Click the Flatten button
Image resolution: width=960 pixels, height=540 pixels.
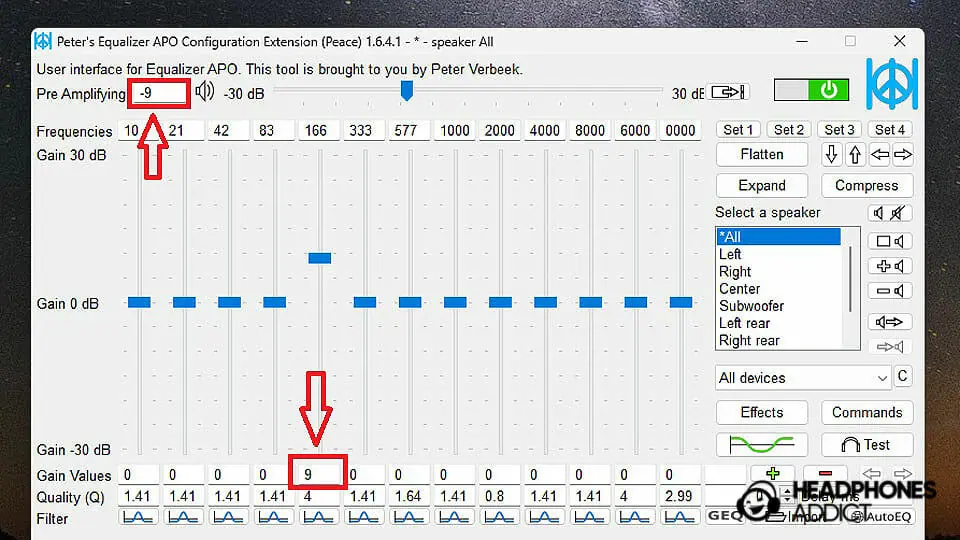[x=762, y=155]
